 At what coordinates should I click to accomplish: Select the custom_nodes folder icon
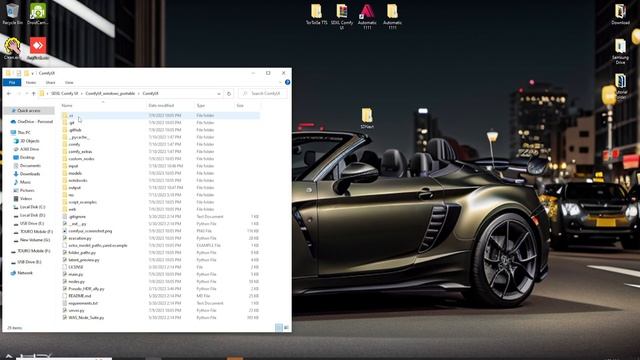coord(65,158)
